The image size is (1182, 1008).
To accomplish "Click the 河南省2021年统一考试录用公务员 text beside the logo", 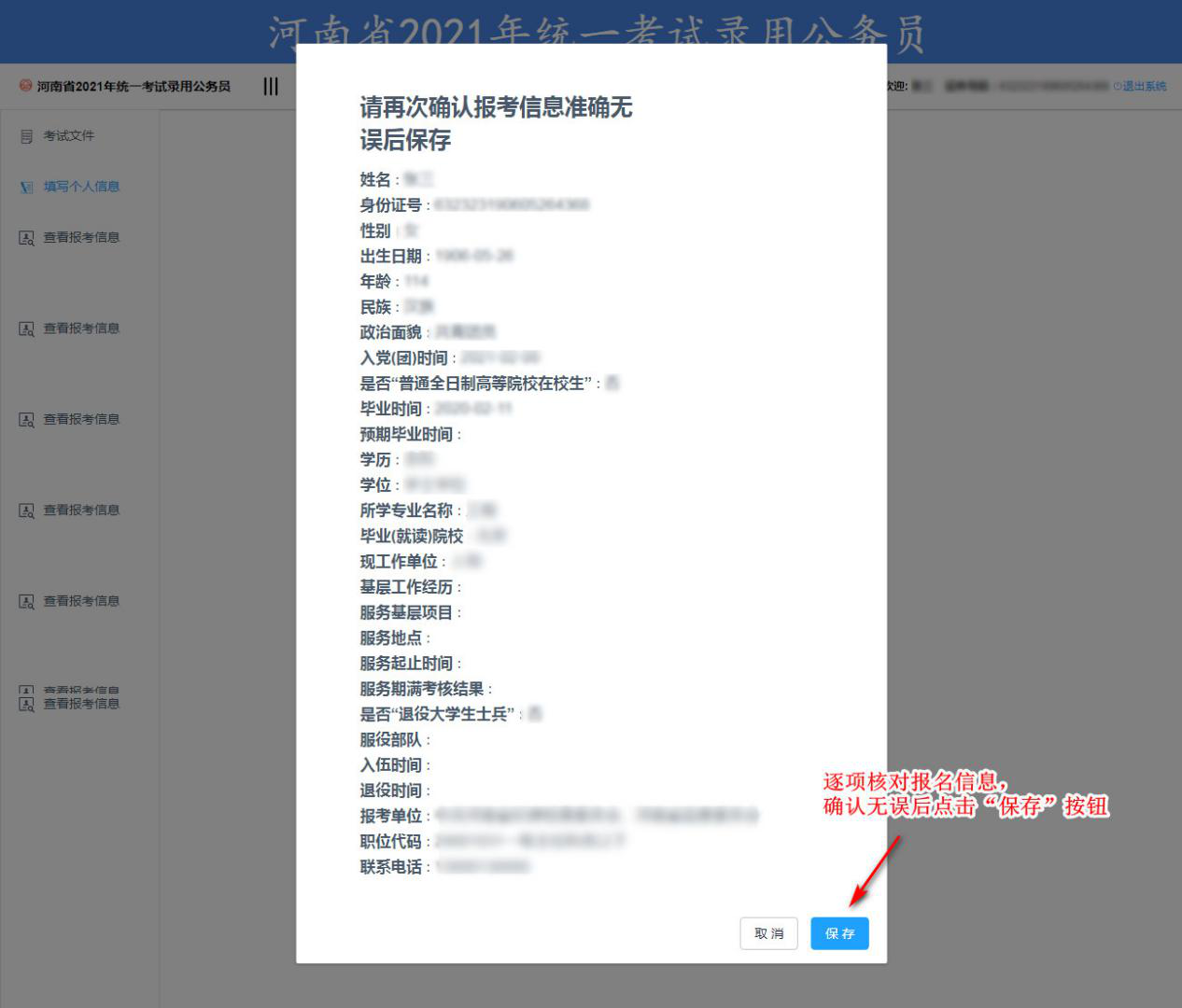I will point(134,86).
